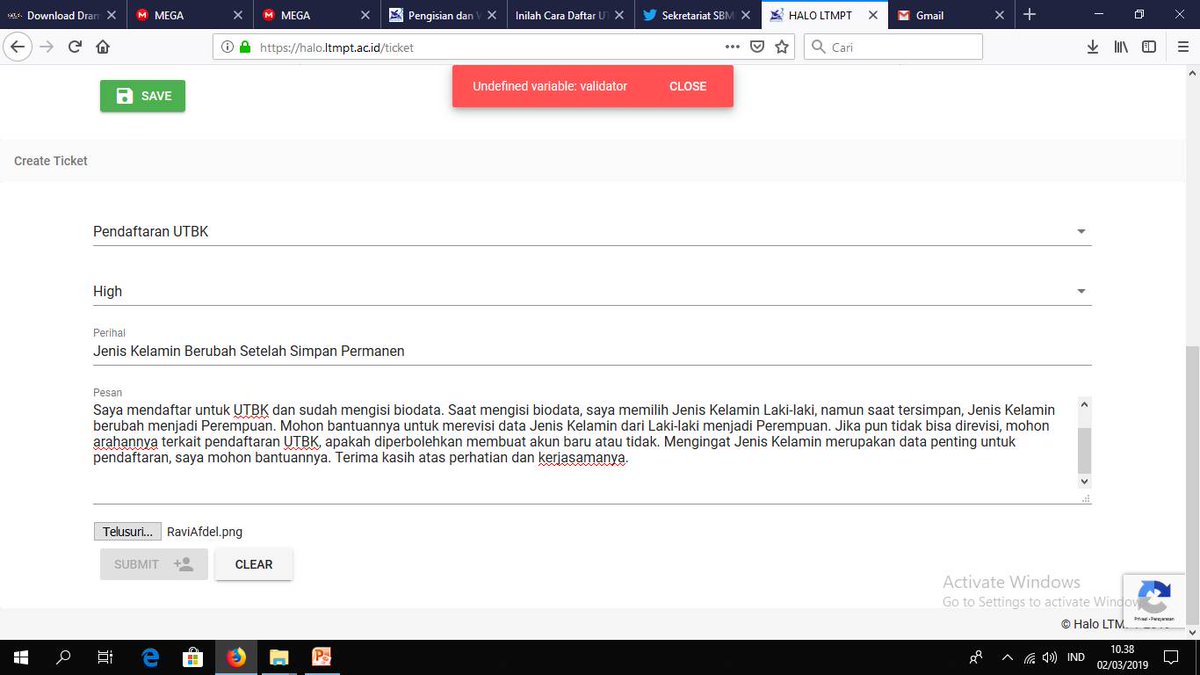The width and height of the screenshot is (1200, 675).
Task: Click inside the Pesan message textarea
Action: (x=584, y=448)
